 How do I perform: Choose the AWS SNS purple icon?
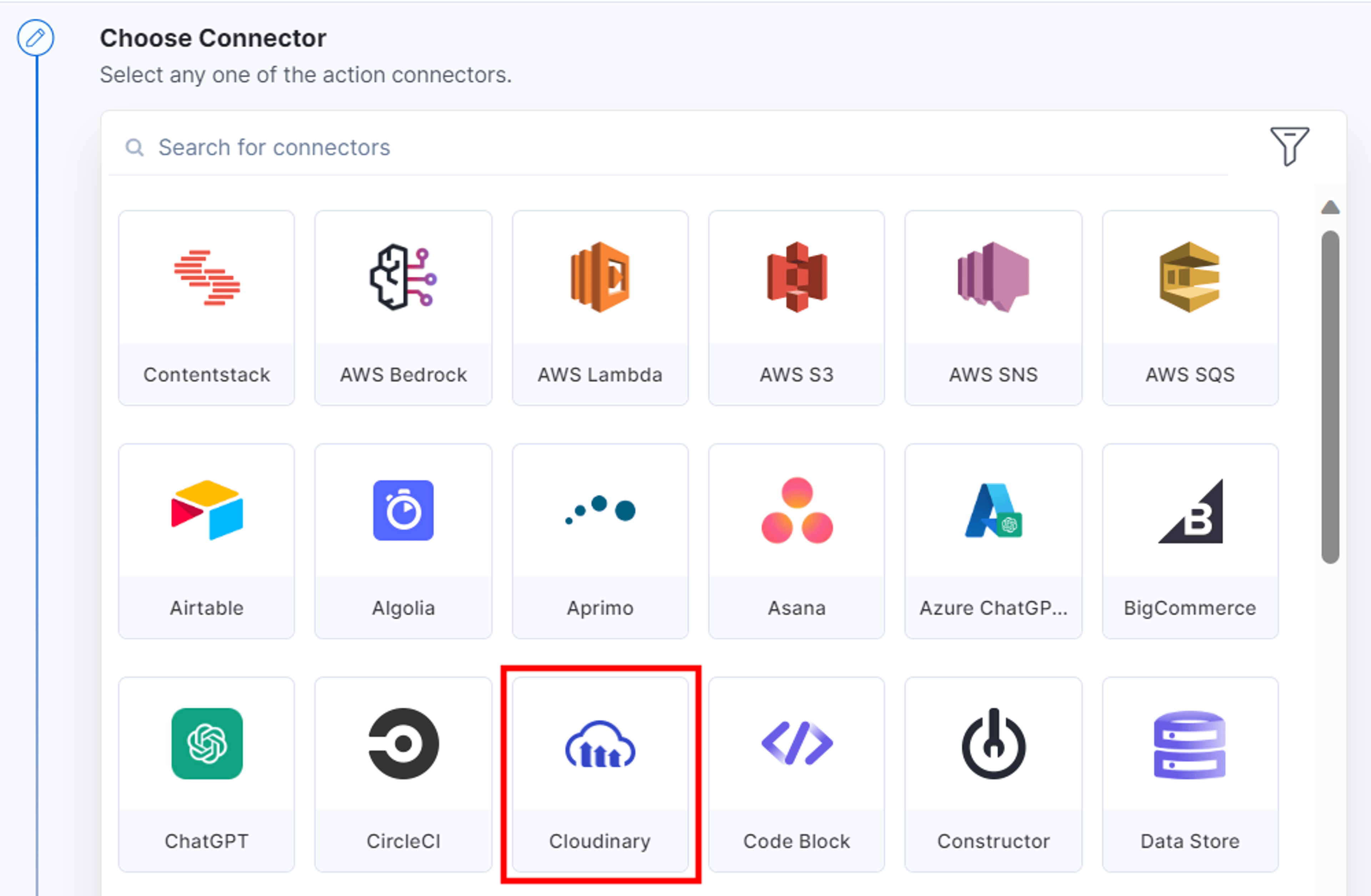tap(993, 278)
